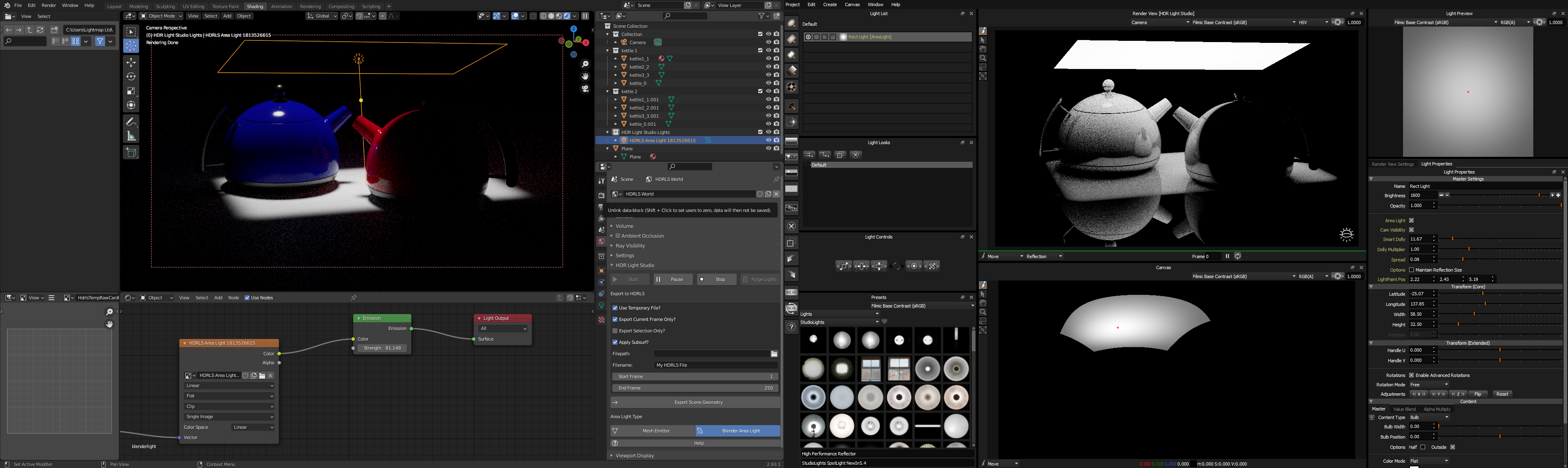Activate the Cursor tool in Blender viewport toolbar

tap(131, 46)
